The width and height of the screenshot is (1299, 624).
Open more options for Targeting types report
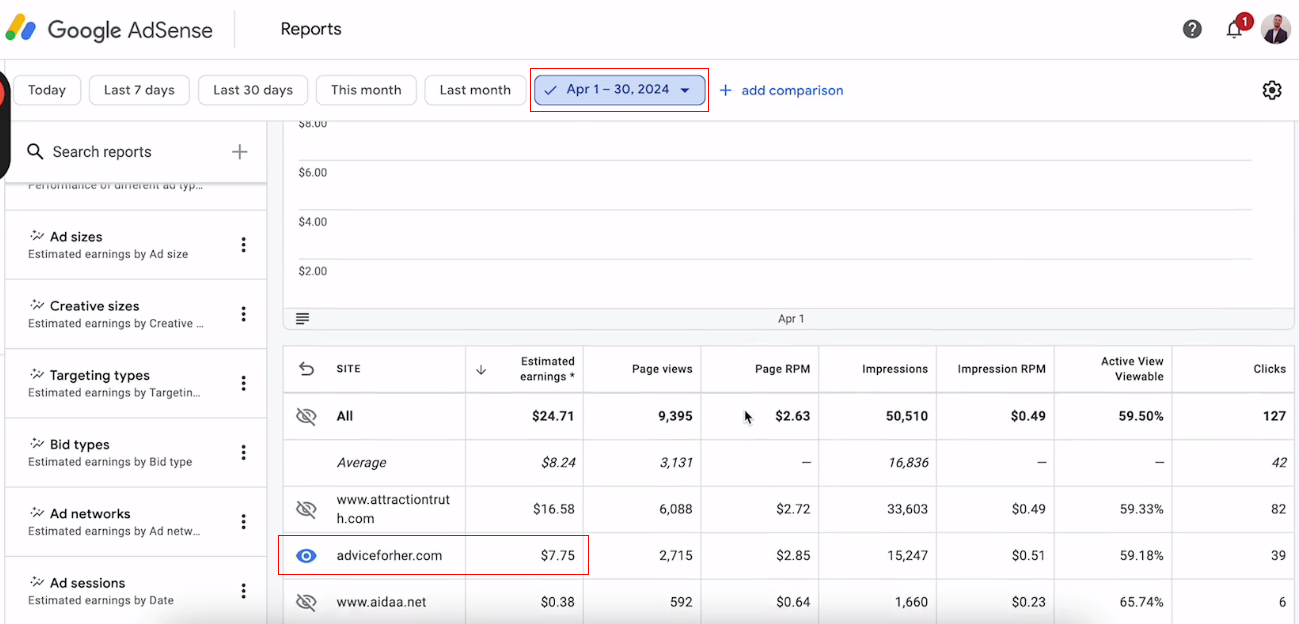coord(243,383)
